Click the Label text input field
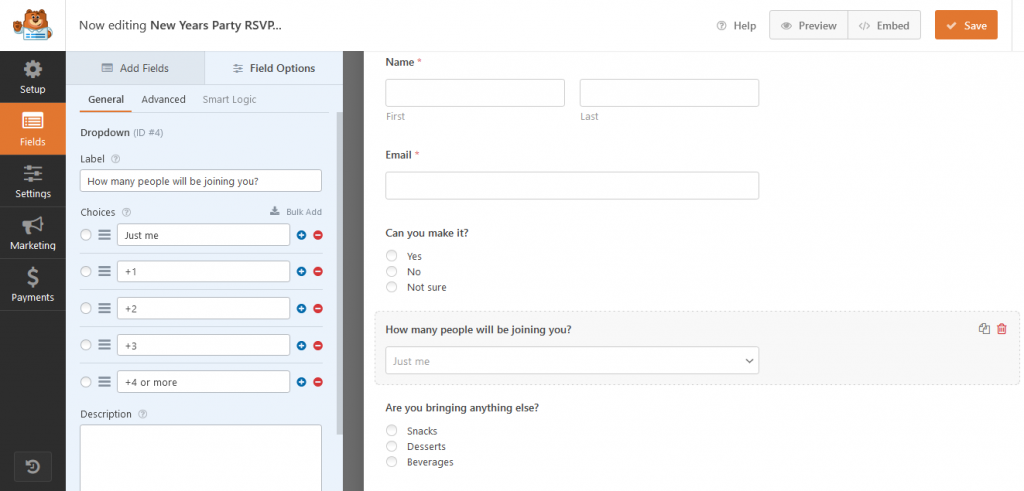 [x=200, y=181]
